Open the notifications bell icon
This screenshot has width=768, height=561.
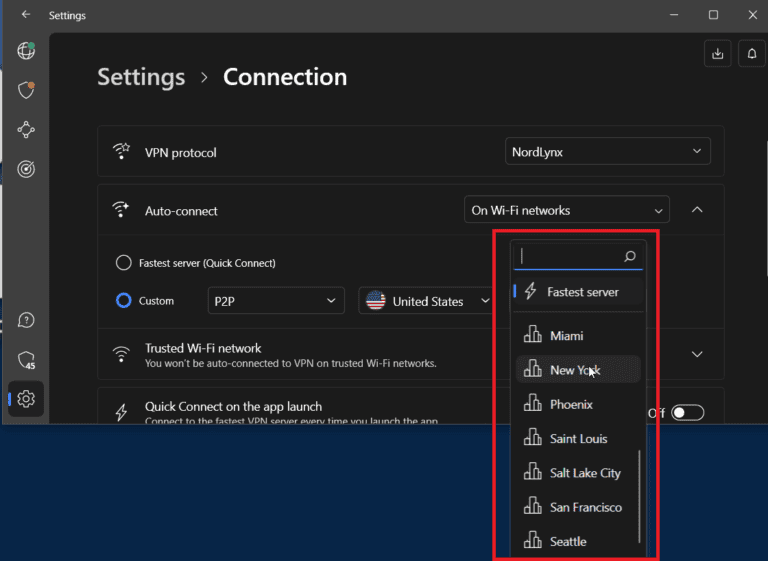[x=751, y=55]
